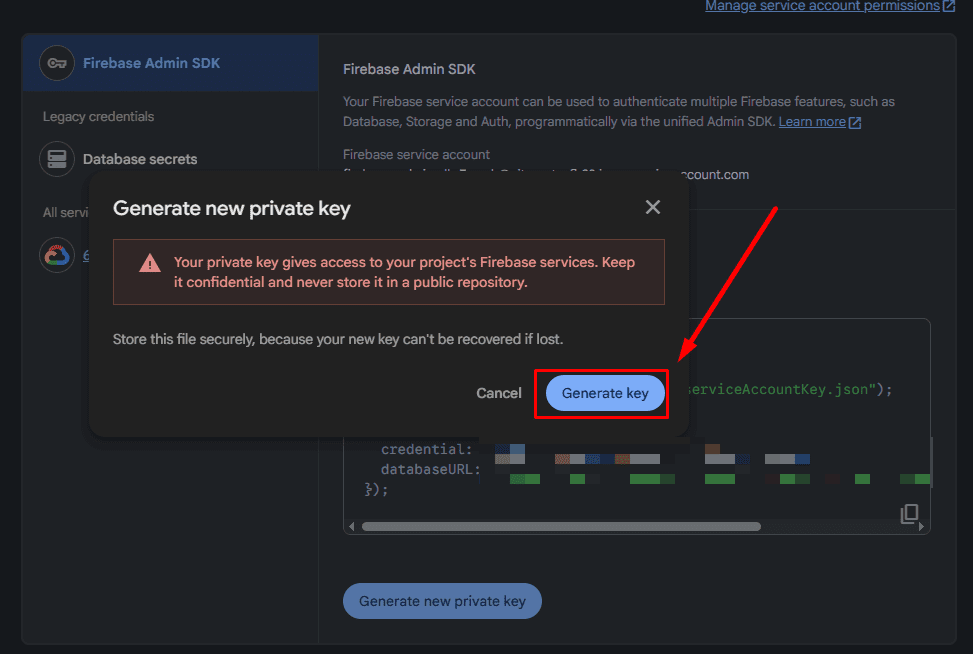Screen dimensions: 973x654
Task: Open Manage service account permissions link
Action: (822, 6)
